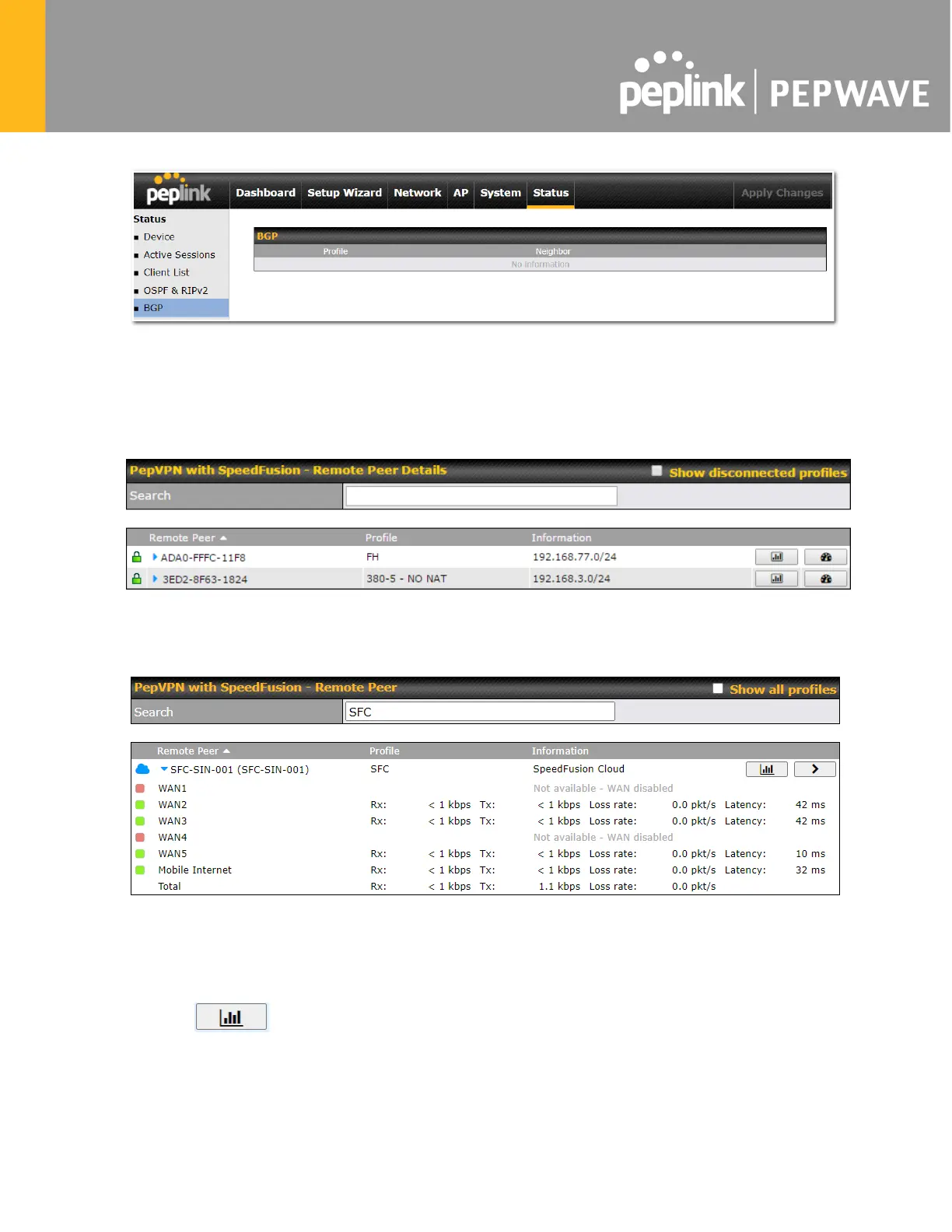Click right arrow button in SFC-SIN-001 row
952x1232 pixels.
click(x=815, y=769)
